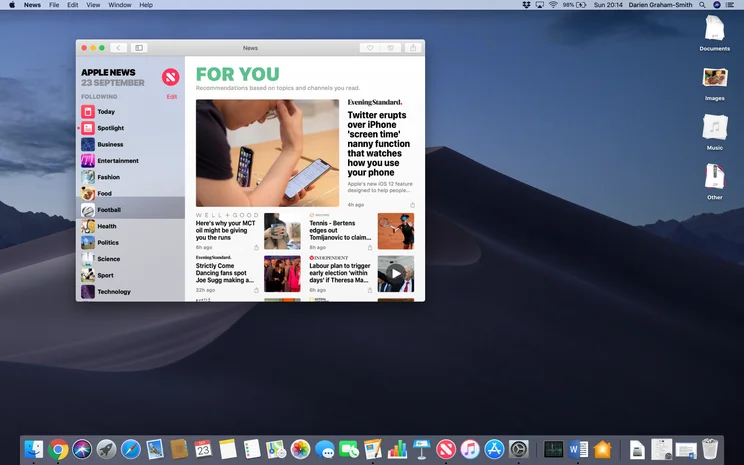Click the Dropbox menu bar icon

(526, 5)
